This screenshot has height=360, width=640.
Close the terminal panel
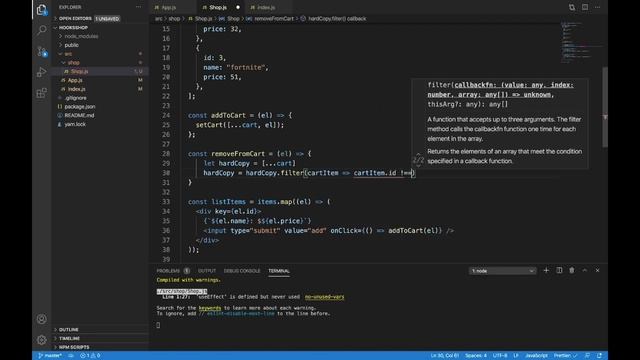(x=598, y=271)
